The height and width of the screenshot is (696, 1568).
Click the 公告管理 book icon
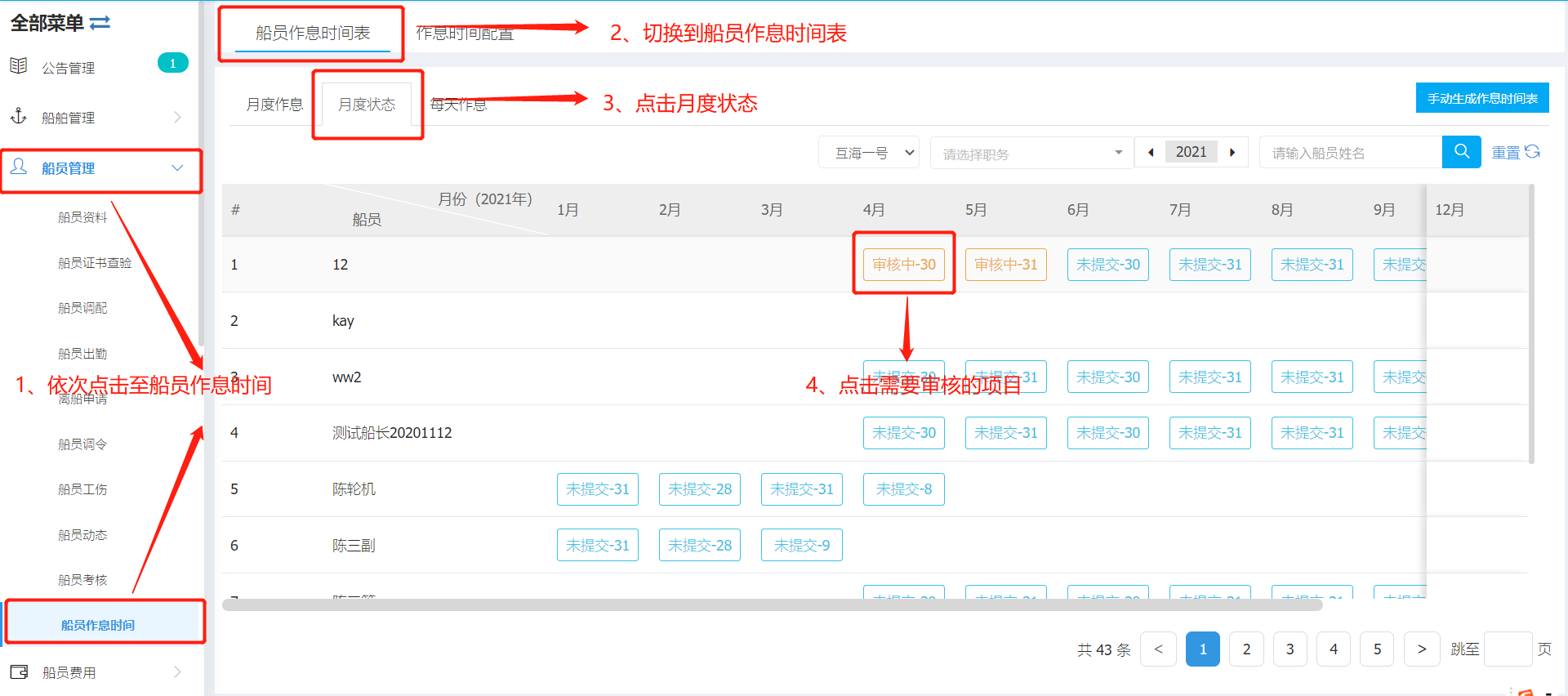pyautogui.click(x=19, y=66)
